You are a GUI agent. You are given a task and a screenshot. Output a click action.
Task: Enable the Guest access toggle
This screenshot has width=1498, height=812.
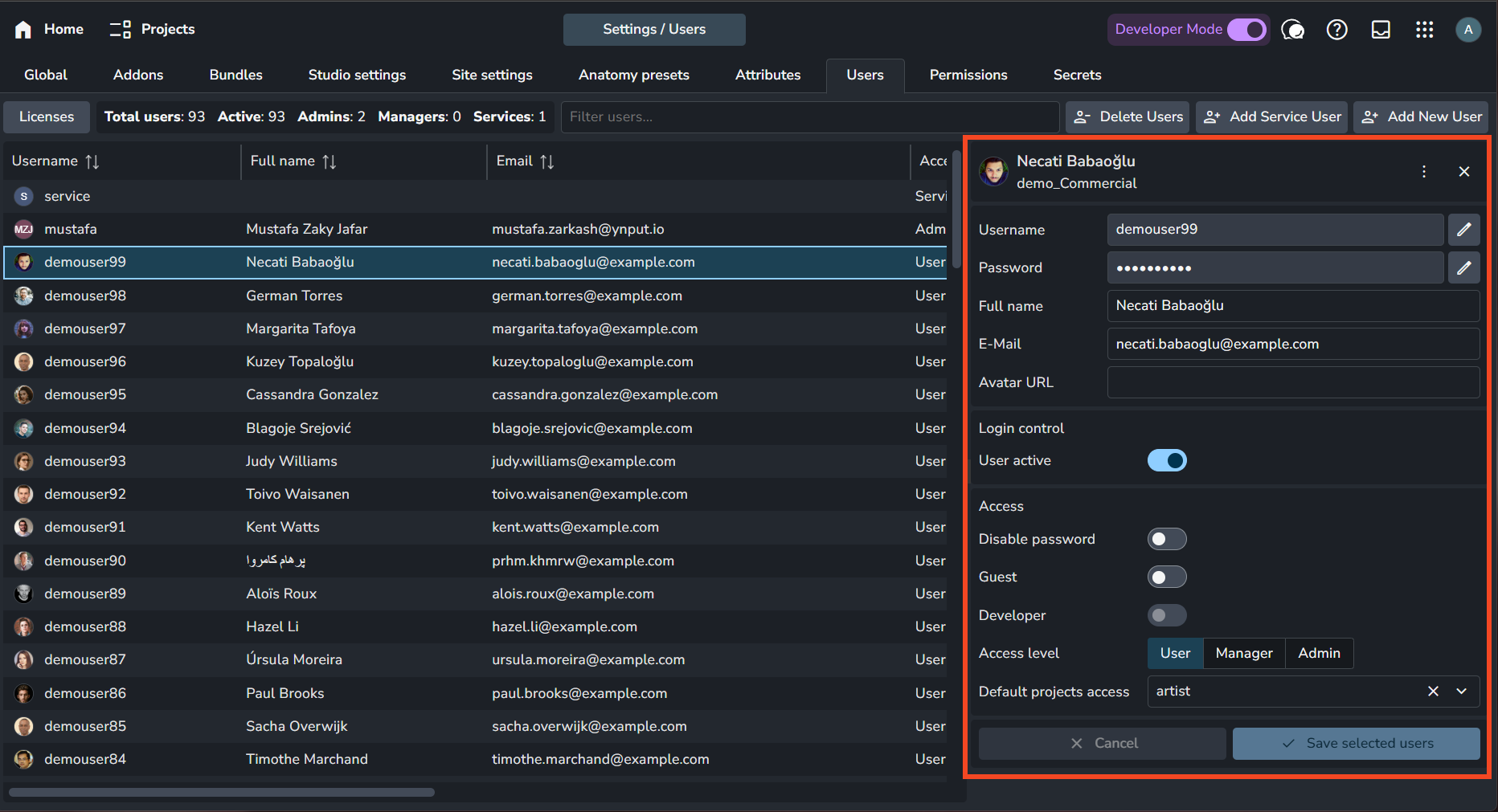click(1166, 577)
